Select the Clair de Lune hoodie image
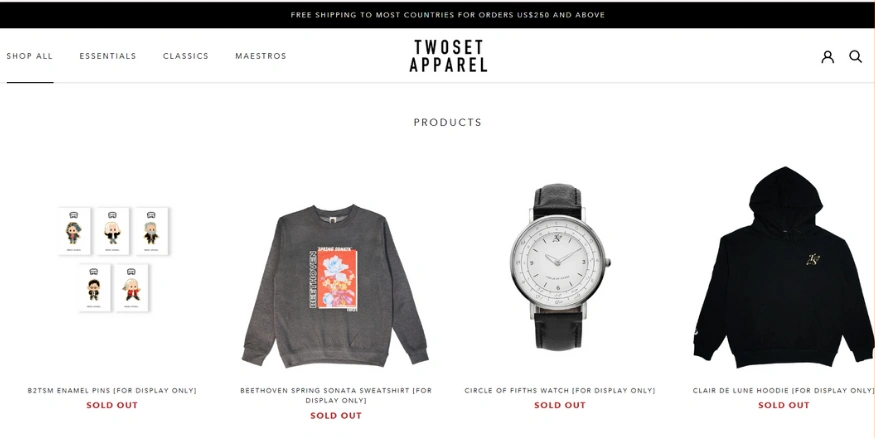875x438 pixels. pyautogui.click(x=783, y=267)
